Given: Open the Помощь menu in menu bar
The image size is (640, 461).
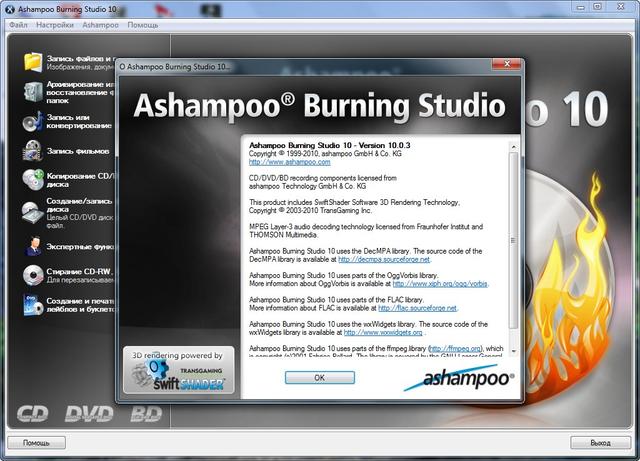Looking at the screenshot, I should (x=142, y=25).
